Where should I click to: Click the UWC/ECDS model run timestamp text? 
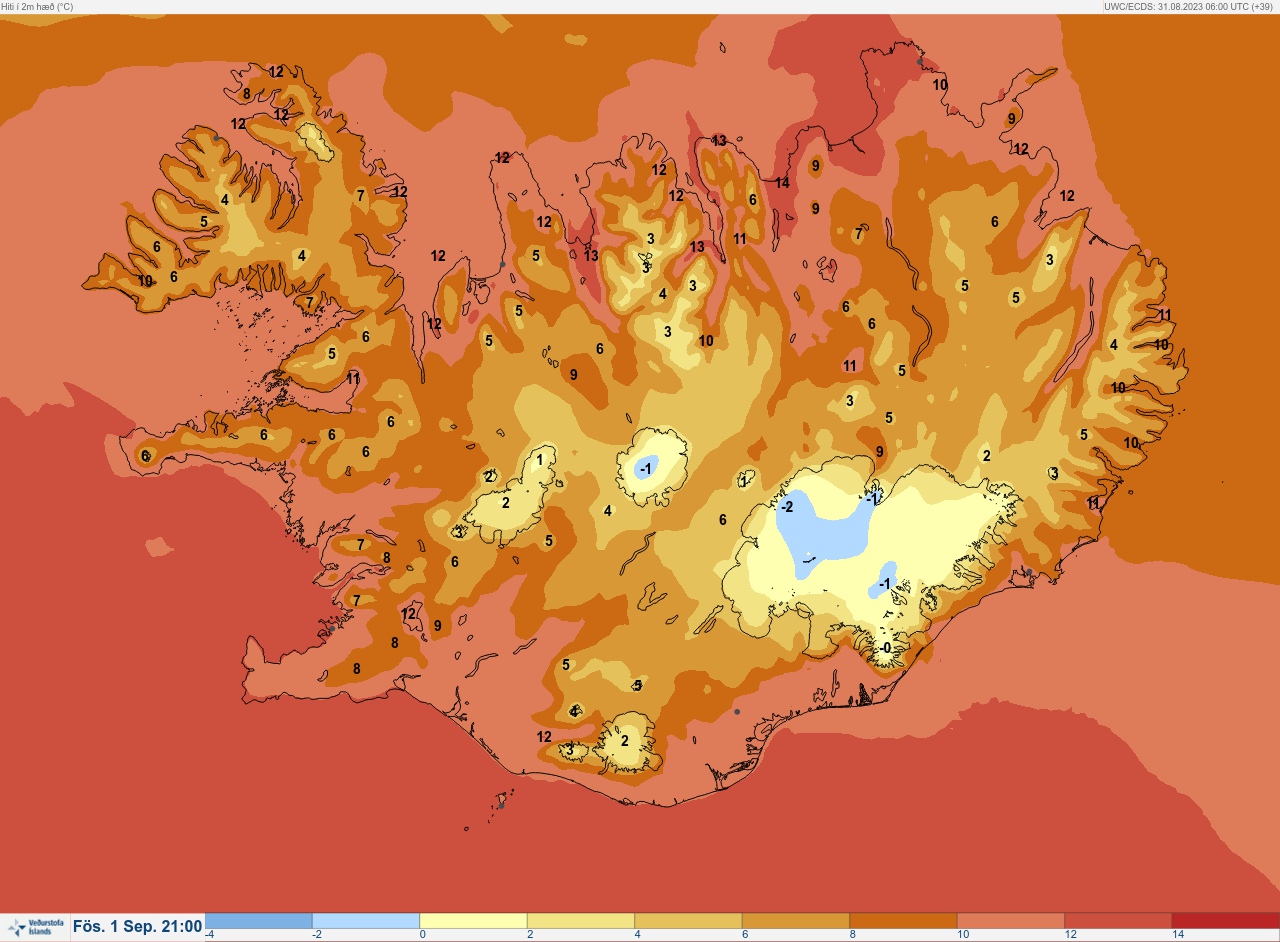pos(1191,6)
